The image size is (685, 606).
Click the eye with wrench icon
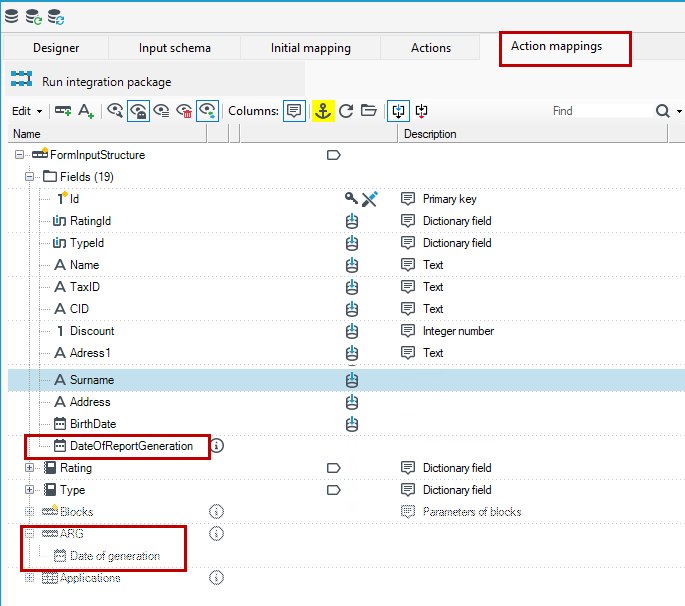(x=115, y=111)
